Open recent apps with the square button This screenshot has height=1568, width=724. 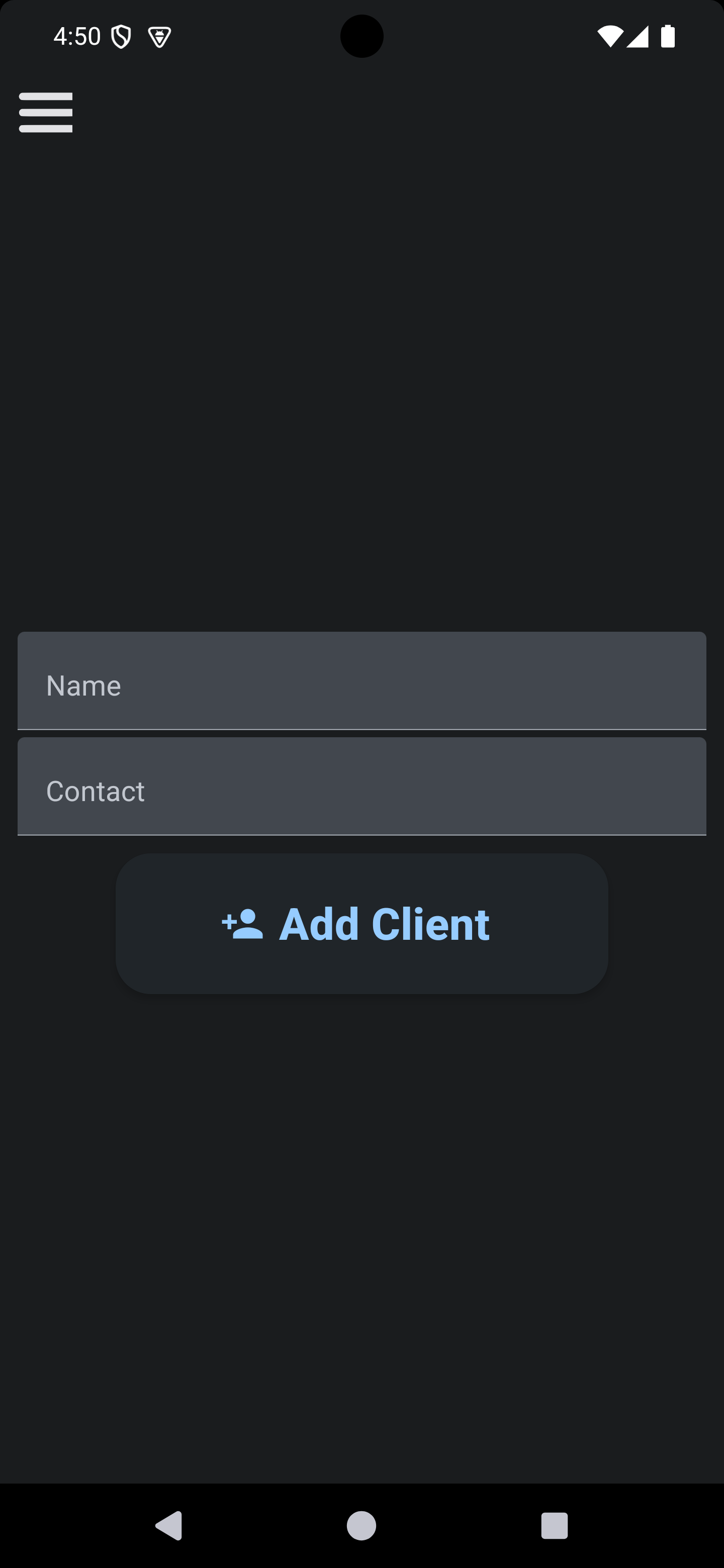coord(554,1525)
